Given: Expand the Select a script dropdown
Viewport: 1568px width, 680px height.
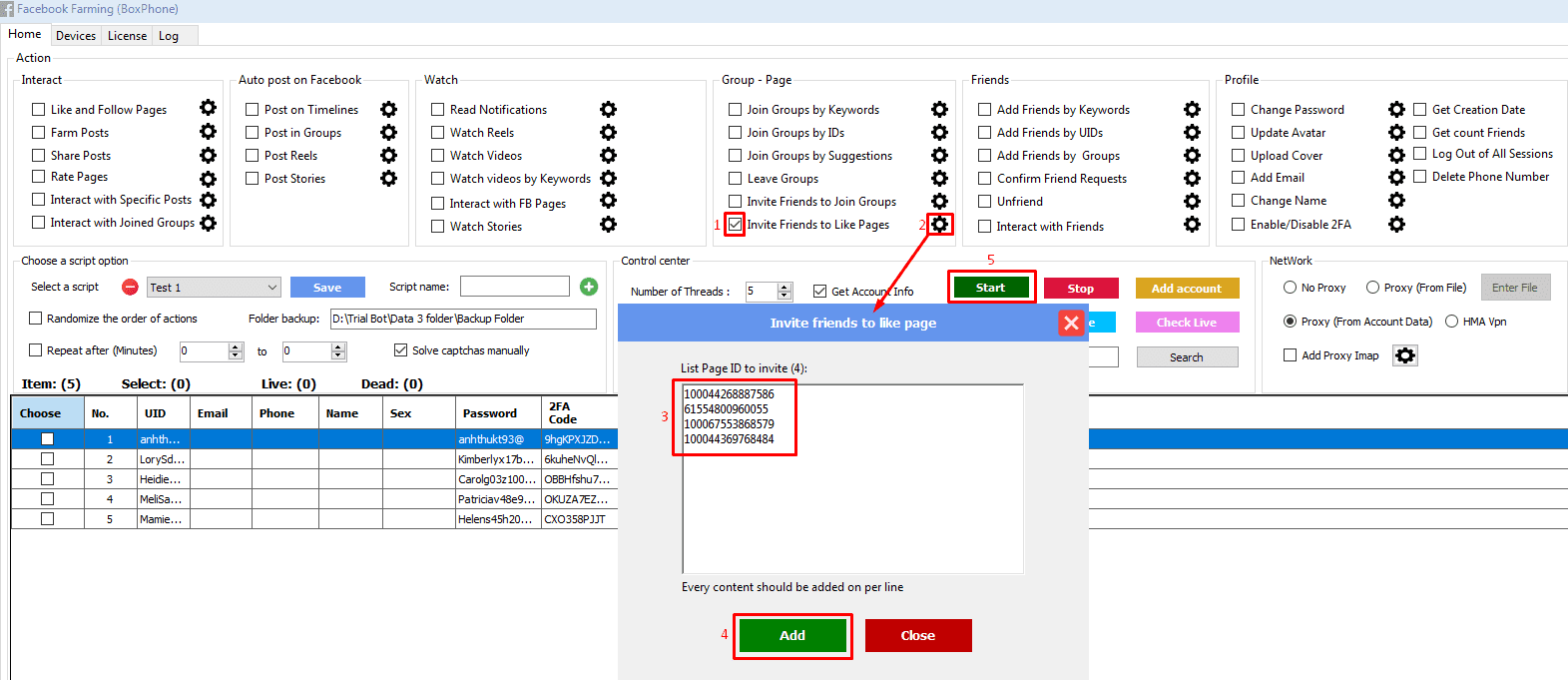Looking at the screenshot, I should [272, 288].
